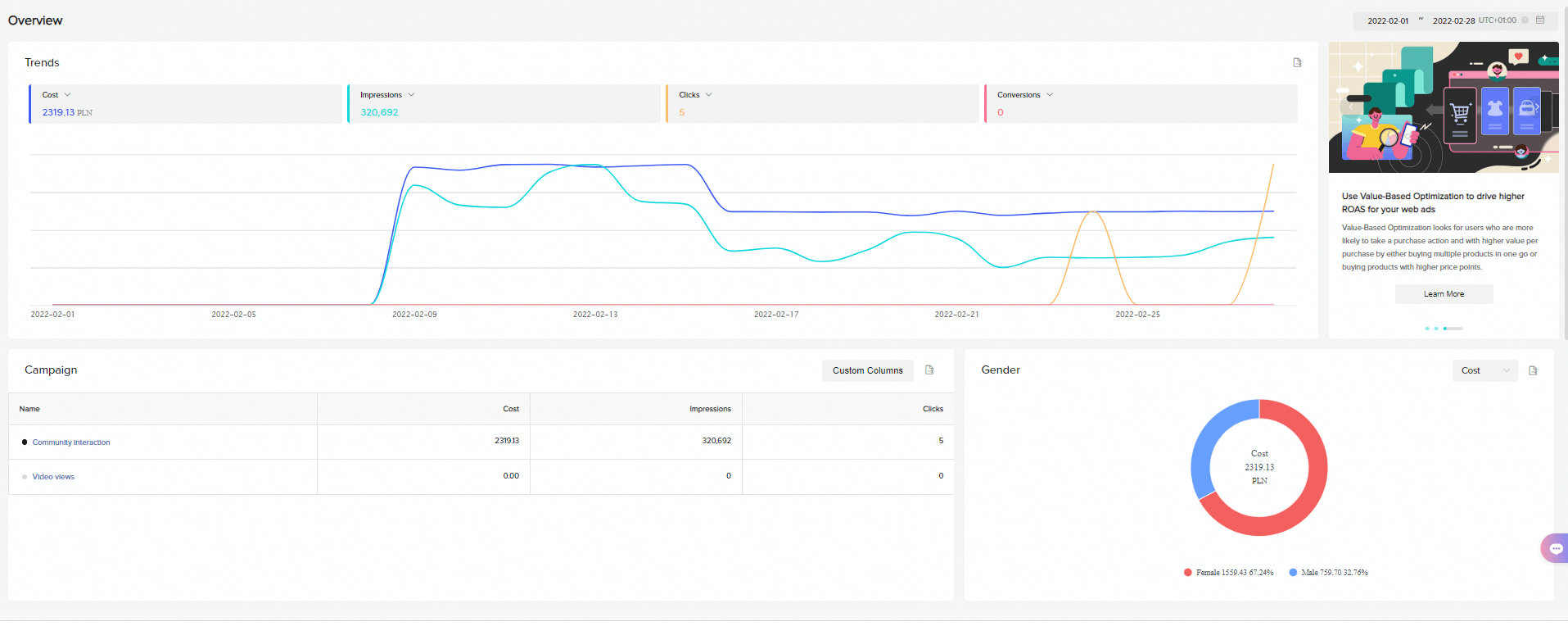The image size is (1568, 626).
Task: Export the Trends chart data
Action: click(1297, 62)
